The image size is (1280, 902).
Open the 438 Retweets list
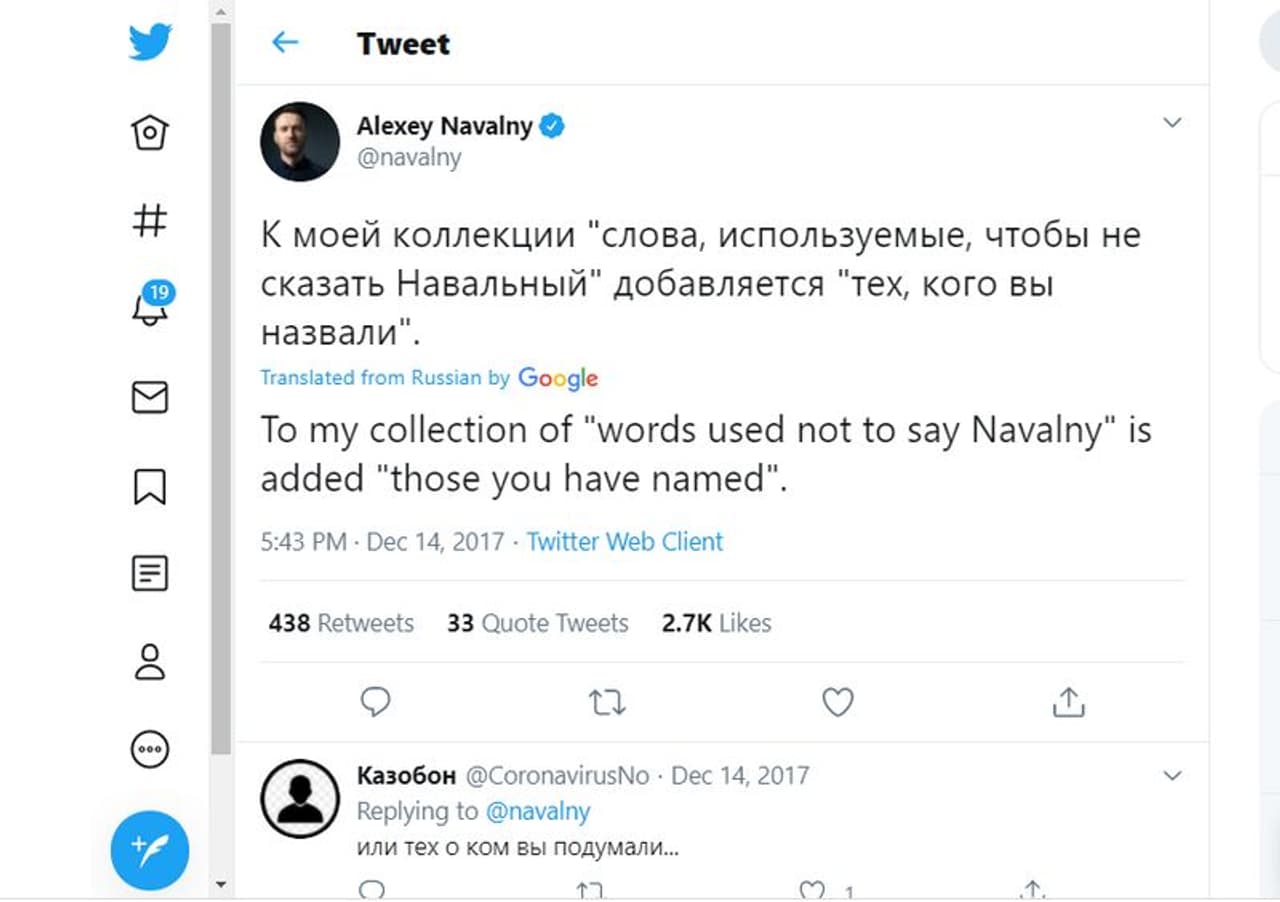point(341,623)
